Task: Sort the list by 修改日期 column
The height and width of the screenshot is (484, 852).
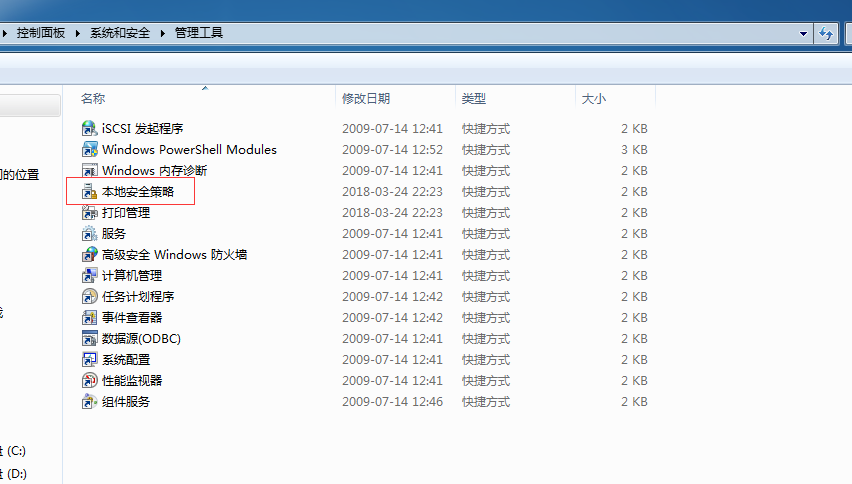Action: [x=366, y=99]
